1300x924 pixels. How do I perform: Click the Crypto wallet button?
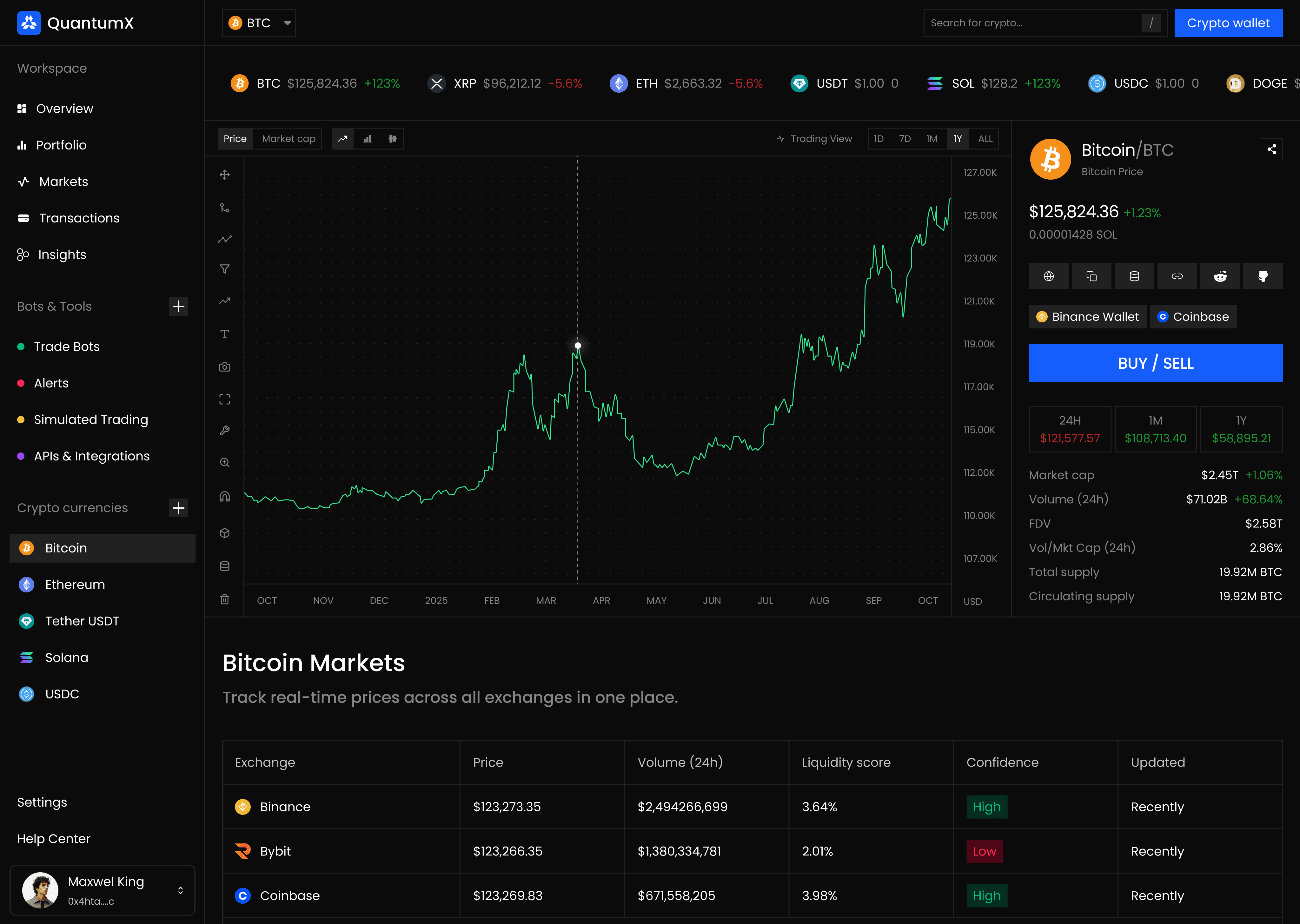click(x=1228, y=23)
